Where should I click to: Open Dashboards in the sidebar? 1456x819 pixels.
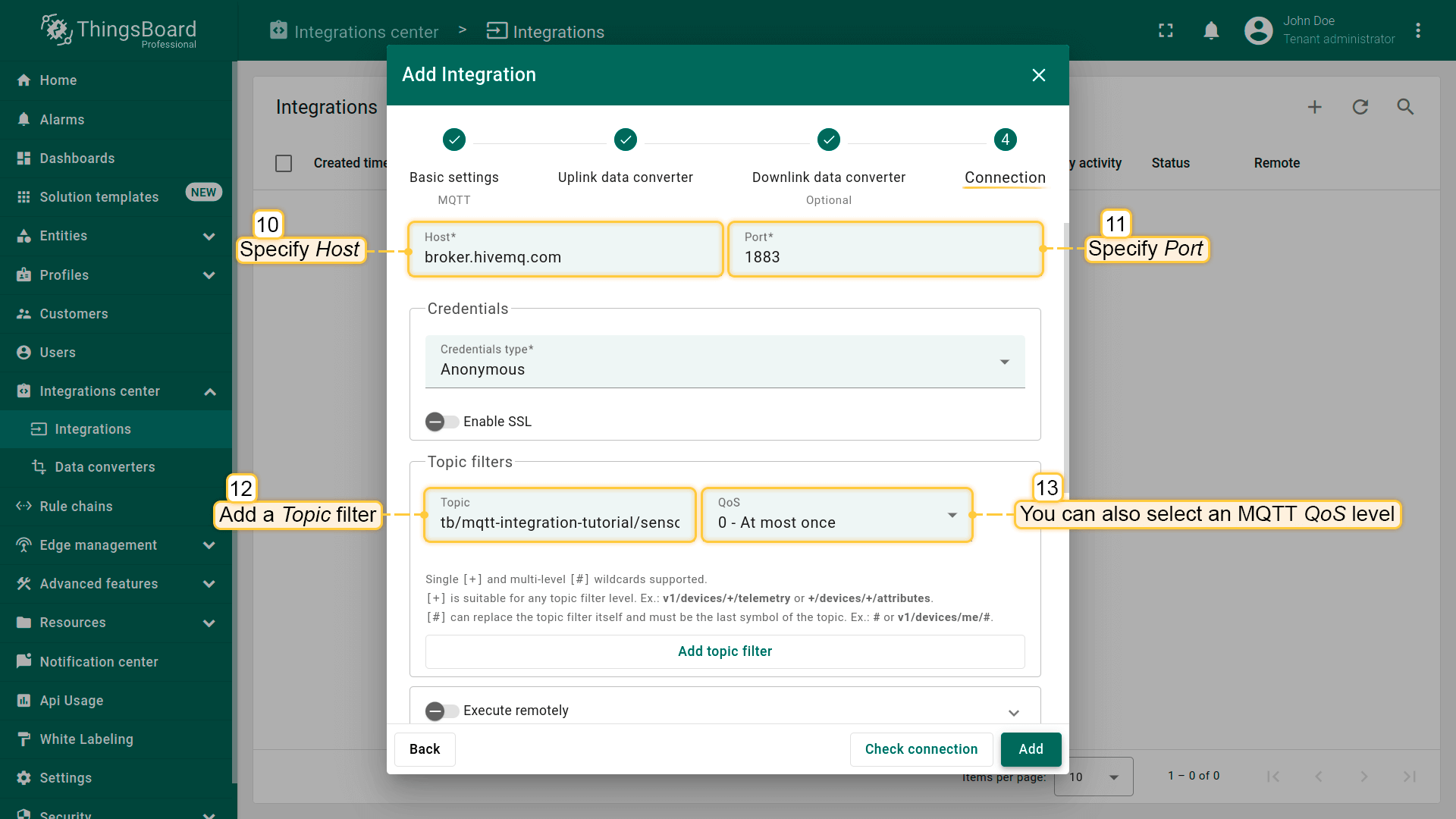[x=77, y=158]
